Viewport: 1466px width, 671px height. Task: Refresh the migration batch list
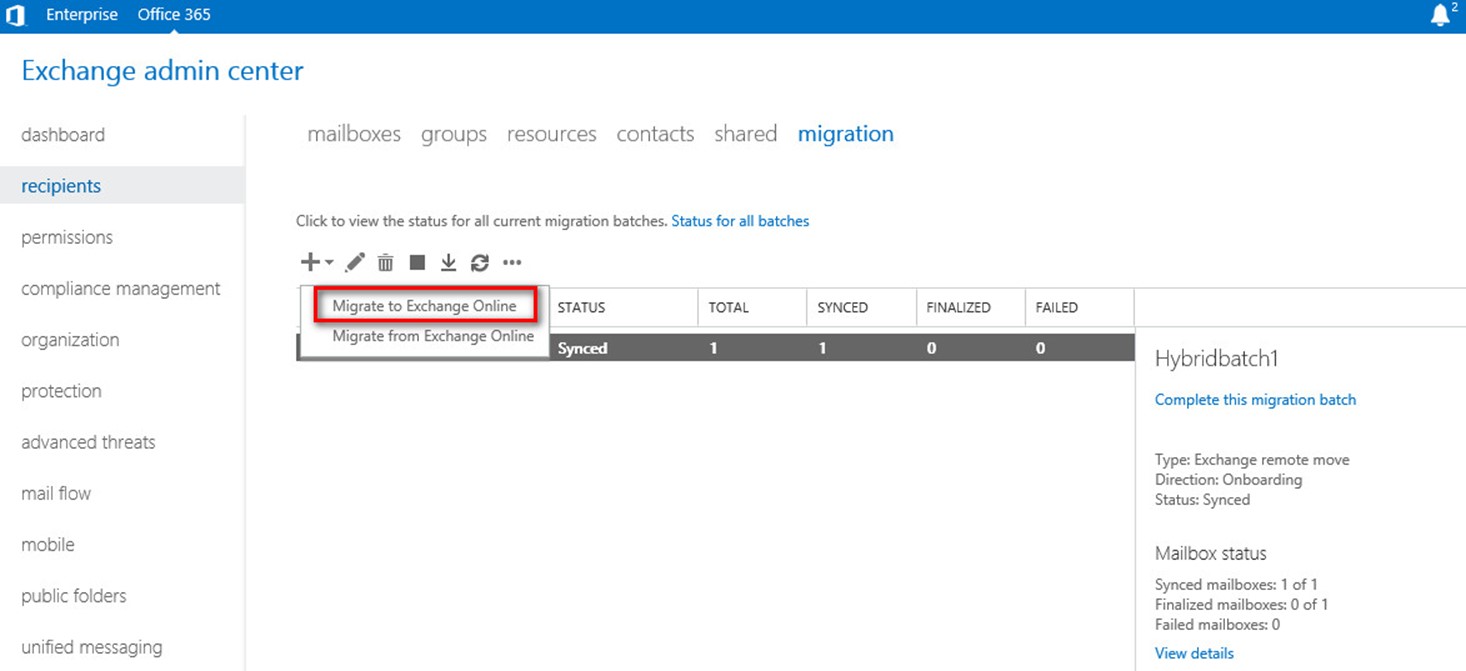480,262
